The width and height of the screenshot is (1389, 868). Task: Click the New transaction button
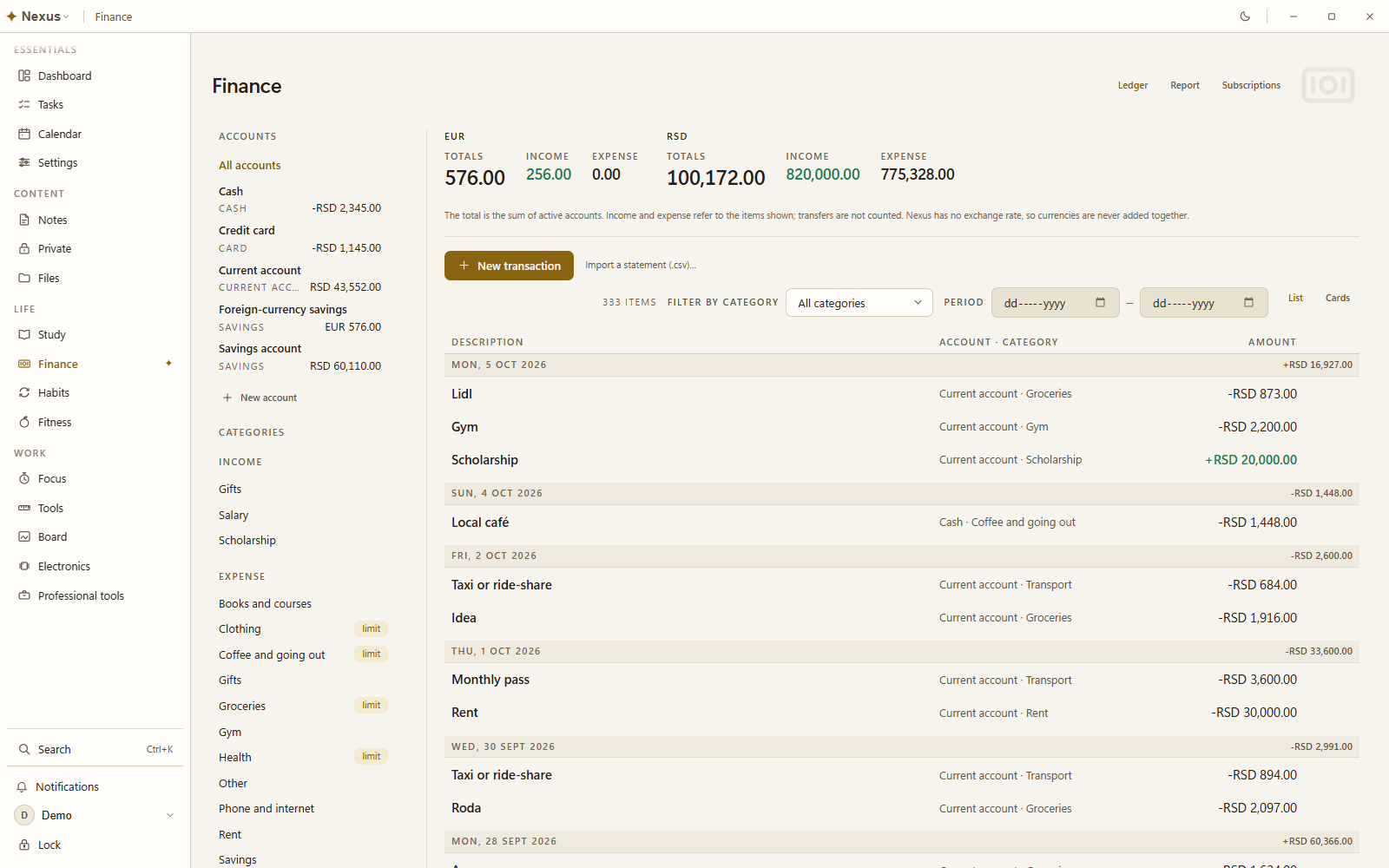tap(509, 266)
